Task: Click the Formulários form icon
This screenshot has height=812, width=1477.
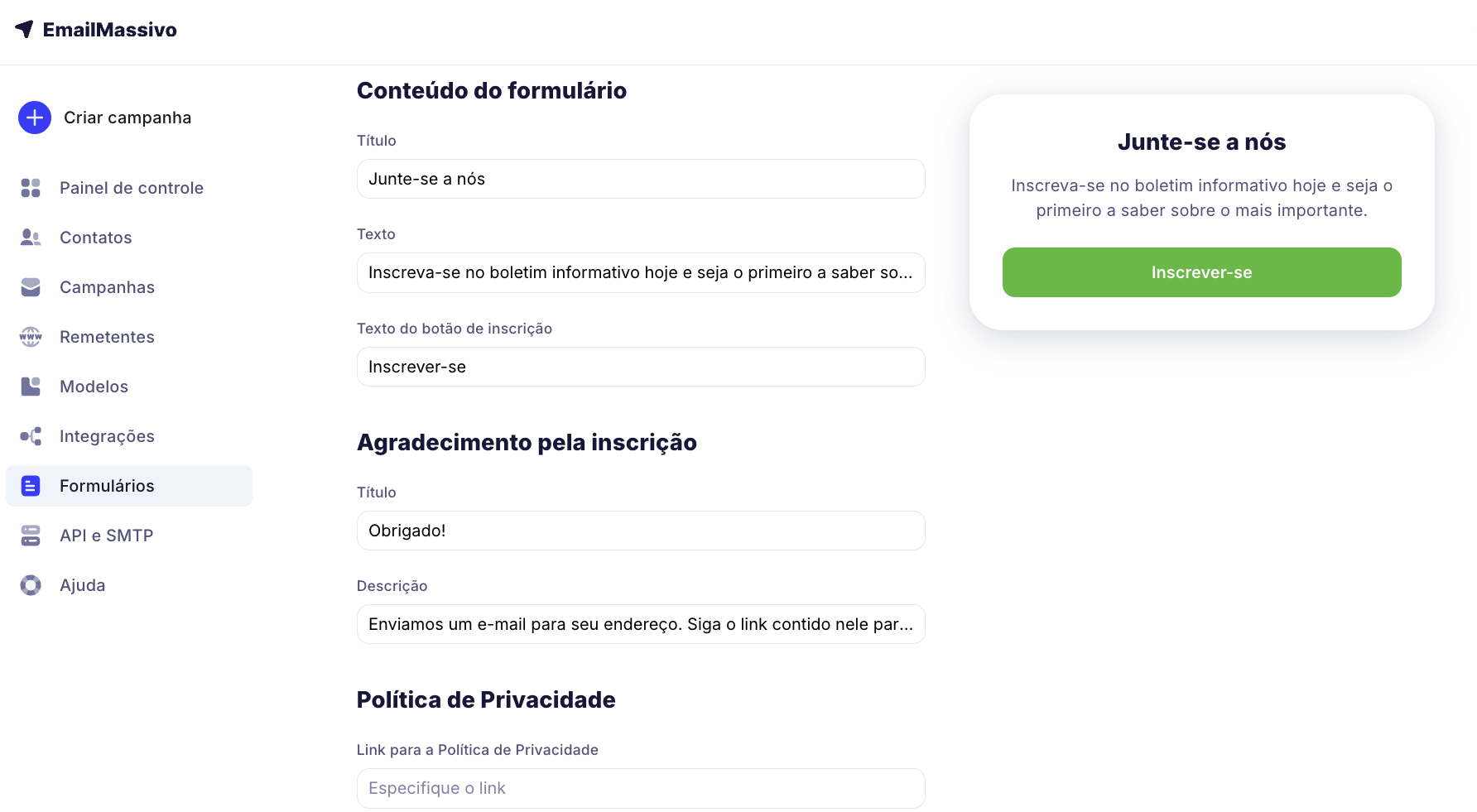Action: coord(31,486)
